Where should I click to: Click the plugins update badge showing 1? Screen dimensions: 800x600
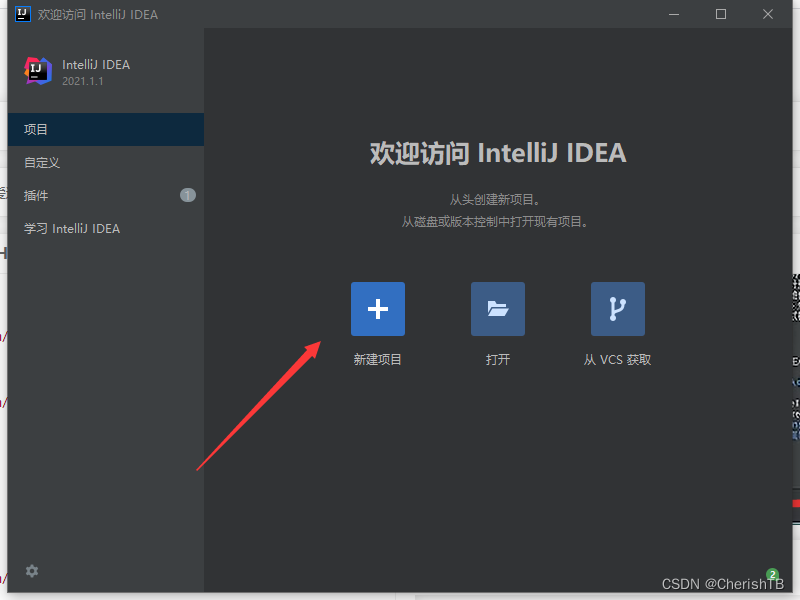point(188,195)
